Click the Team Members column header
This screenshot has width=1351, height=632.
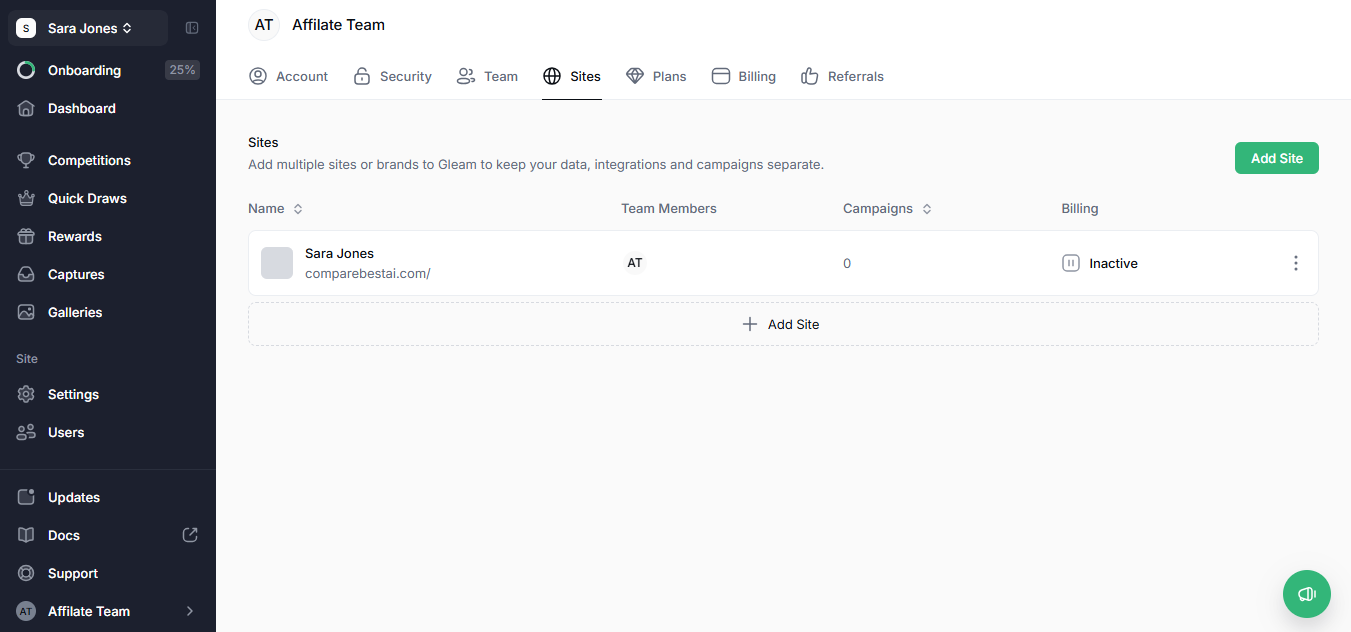[x=669, y=209]
